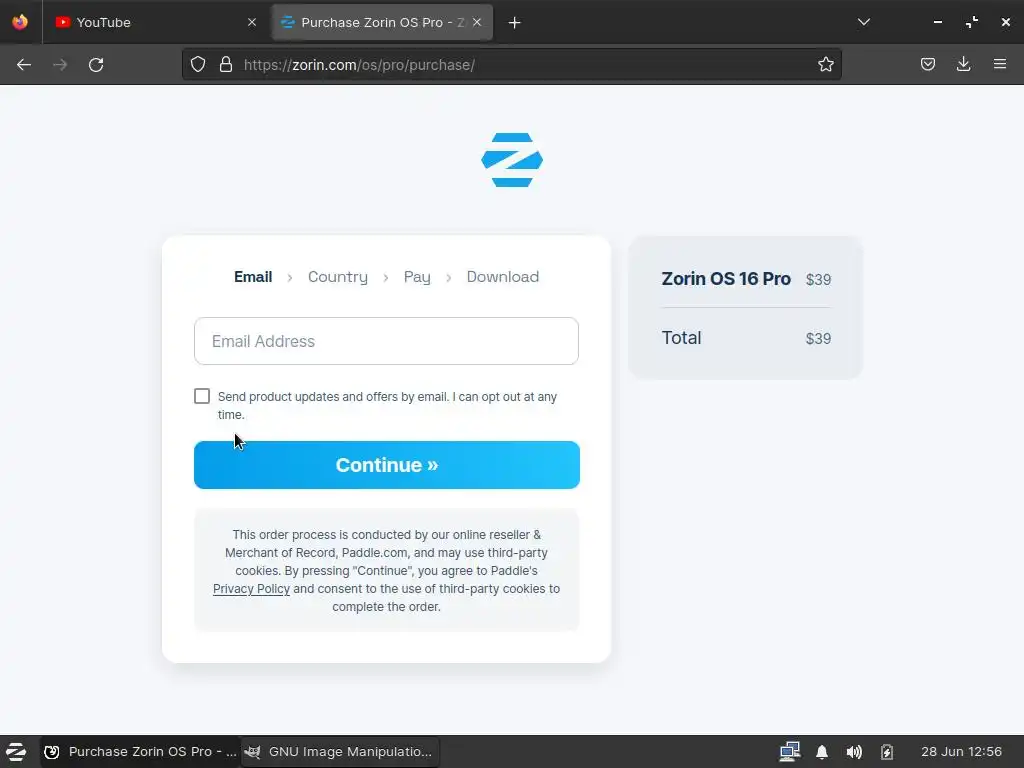Screen dimensions: 1024x768
Task: Open the Firefox downloads panel
Action: pyautogui.click(x=963, y=64)
